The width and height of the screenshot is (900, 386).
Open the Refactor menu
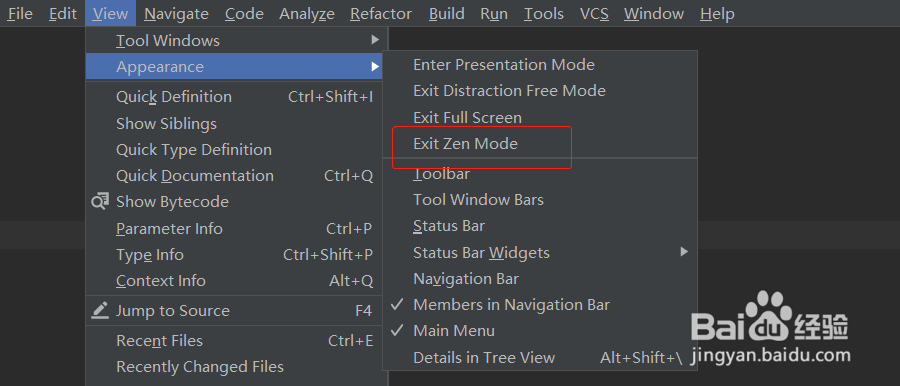tap(381, 13)
